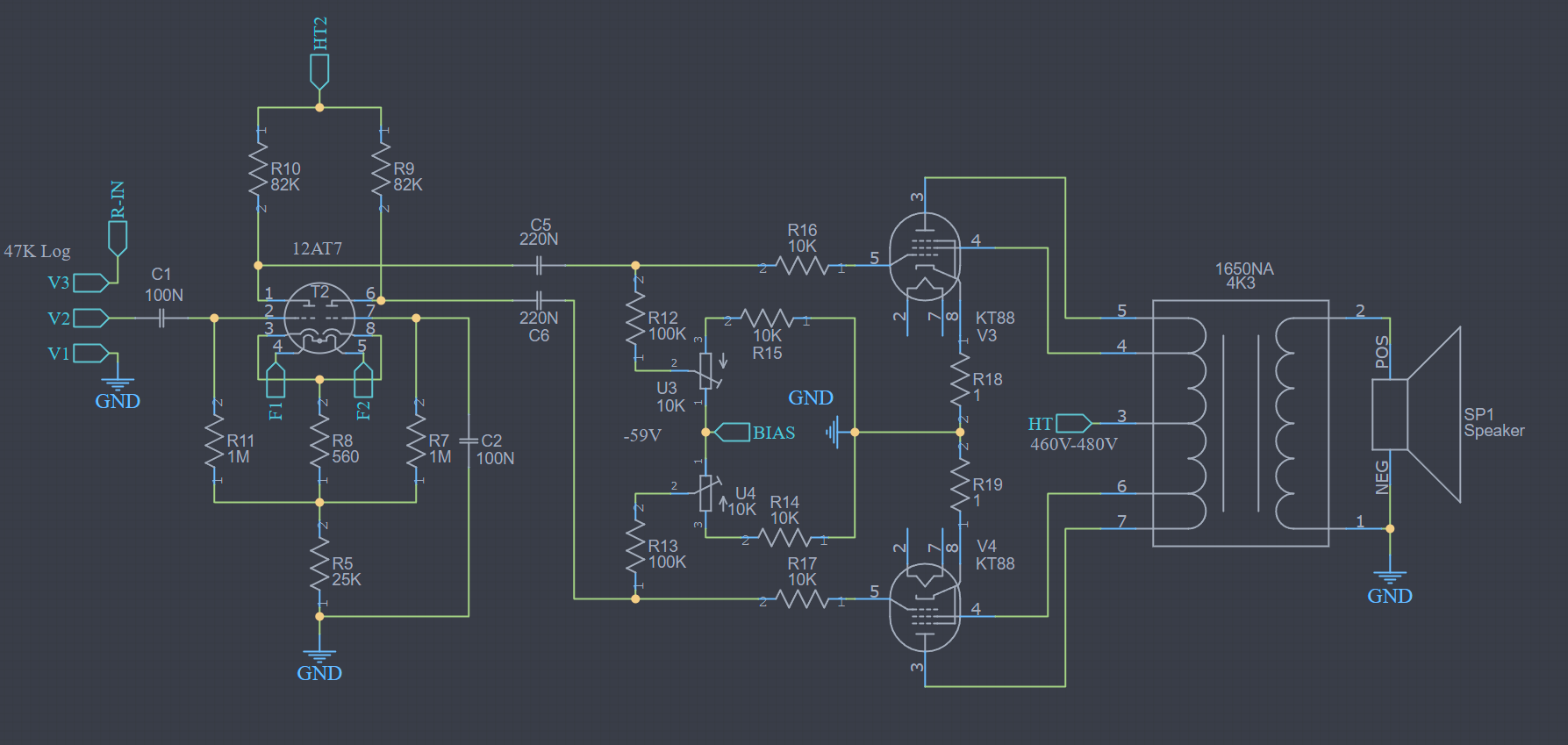Select resistor R8 560
Screen dimensions: 1568x745
319,441
